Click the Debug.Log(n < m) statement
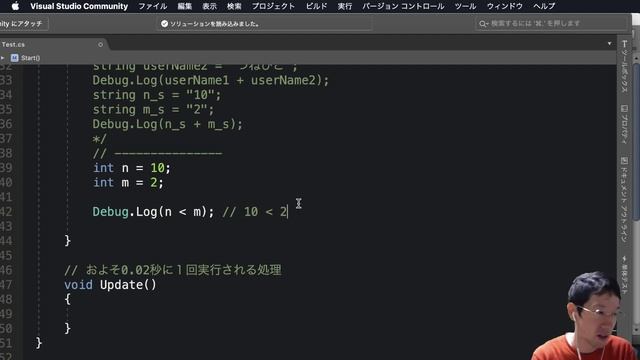 coord(153,212)
